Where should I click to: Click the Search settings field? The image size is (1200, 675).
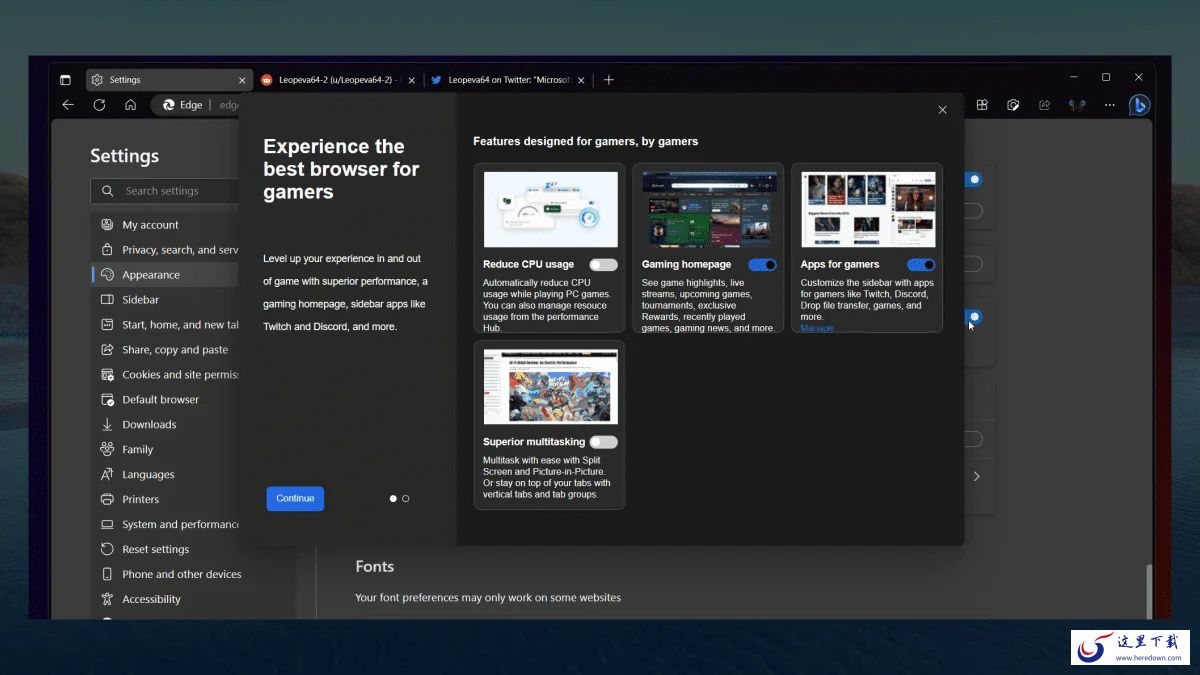(x=165, y=191)
